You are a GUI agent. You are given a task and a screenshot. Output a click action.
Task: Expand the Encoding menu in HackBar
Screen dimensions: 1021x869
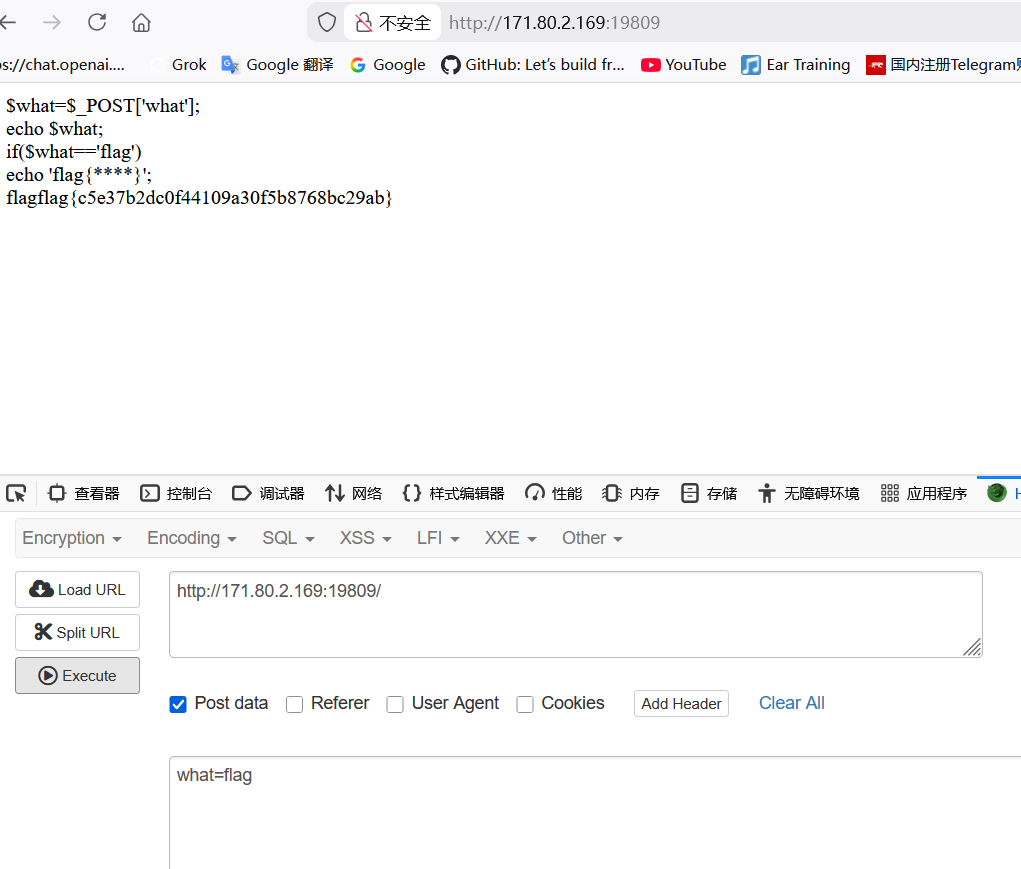tap(190, 537)
